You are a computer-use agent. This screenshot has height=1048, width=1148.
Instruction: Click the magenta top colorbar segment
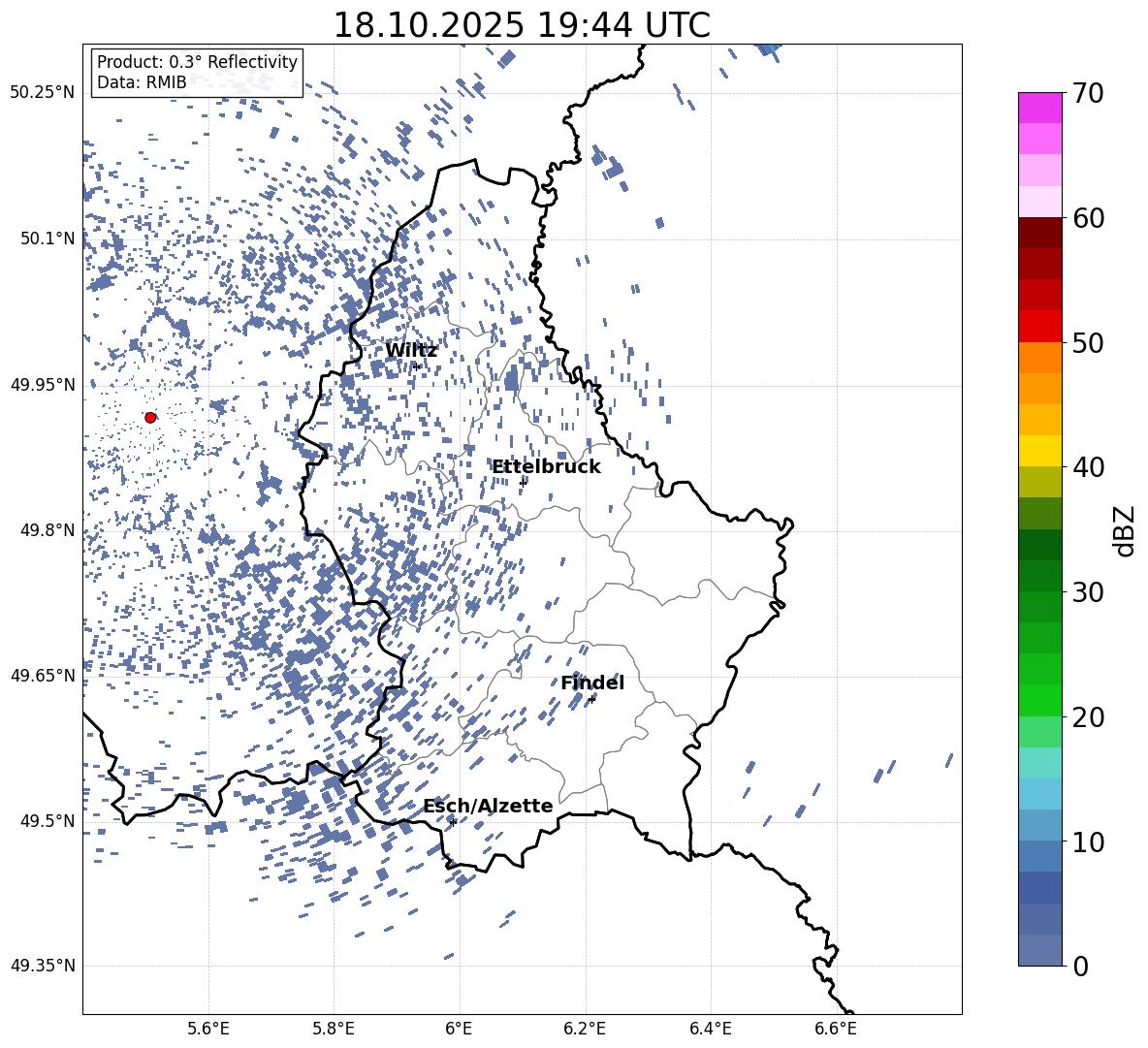click(x=1039, y=108)
